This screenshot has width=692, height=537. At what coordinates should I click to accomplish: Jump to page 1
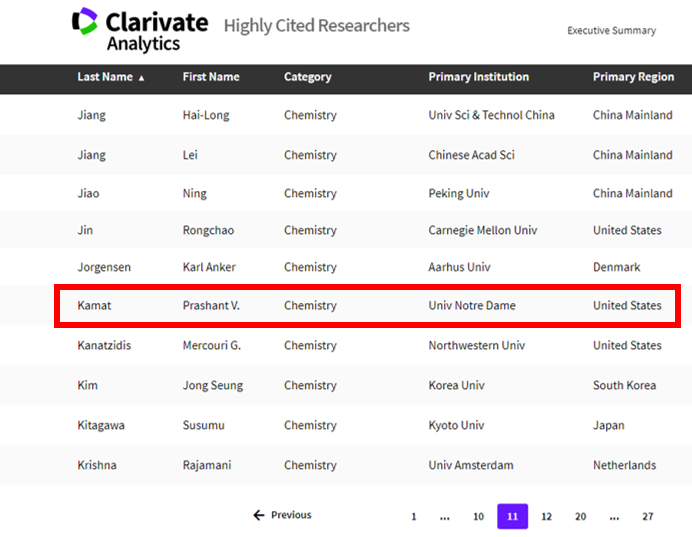[414, 516]
